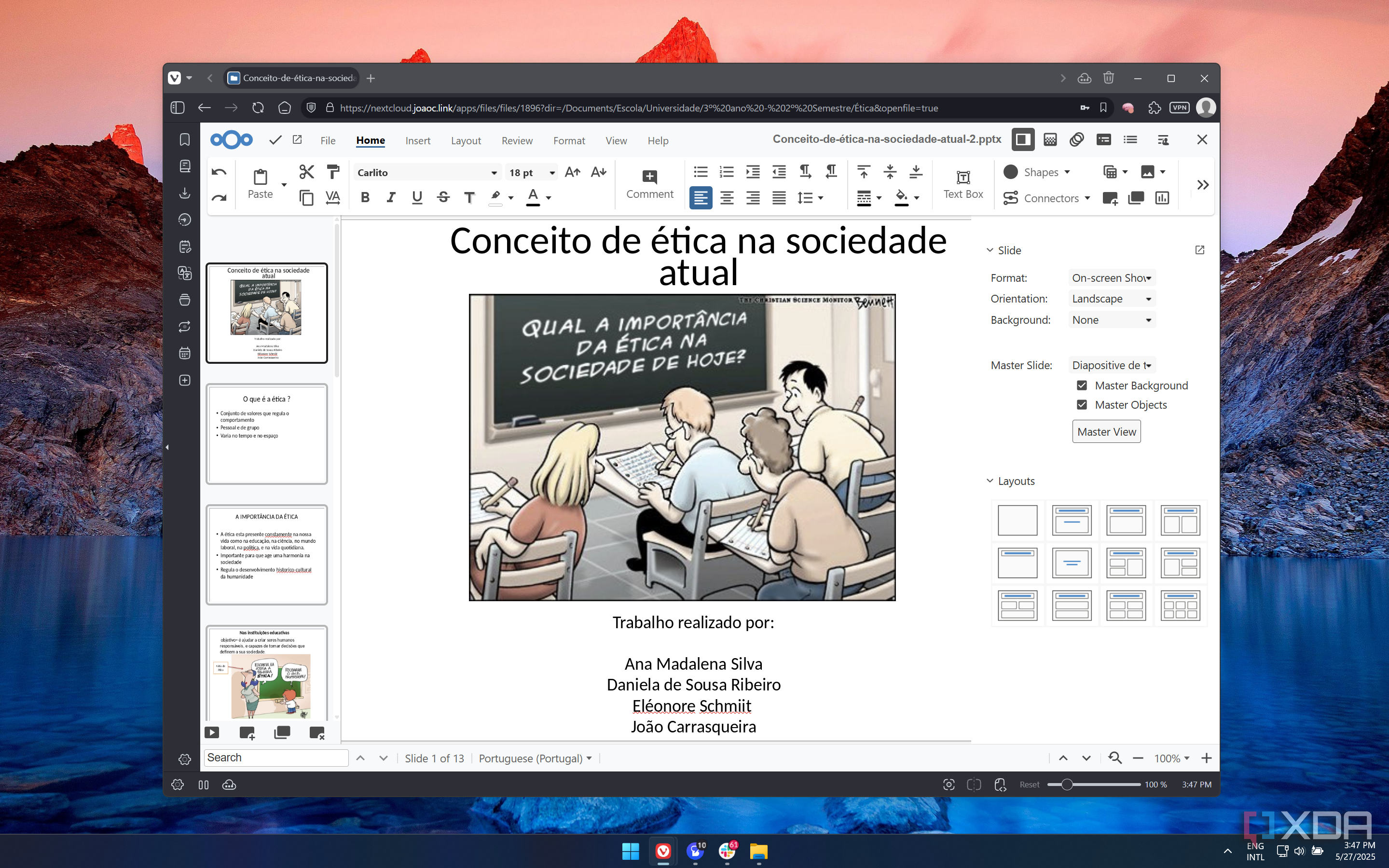Toggle Underline formatting
This screenshot has height=868, width=1389.
[417, 198]
